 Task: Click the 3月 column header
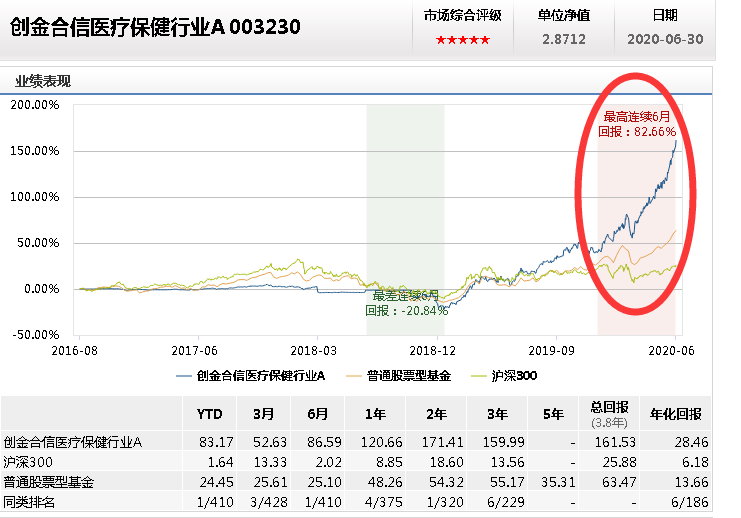tap(264, 414)
